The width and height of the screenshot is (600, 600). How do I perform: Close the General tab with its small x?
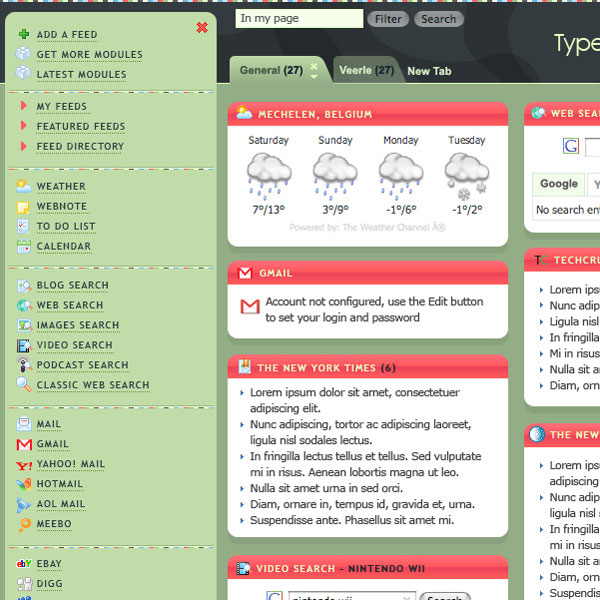(314, 66)
